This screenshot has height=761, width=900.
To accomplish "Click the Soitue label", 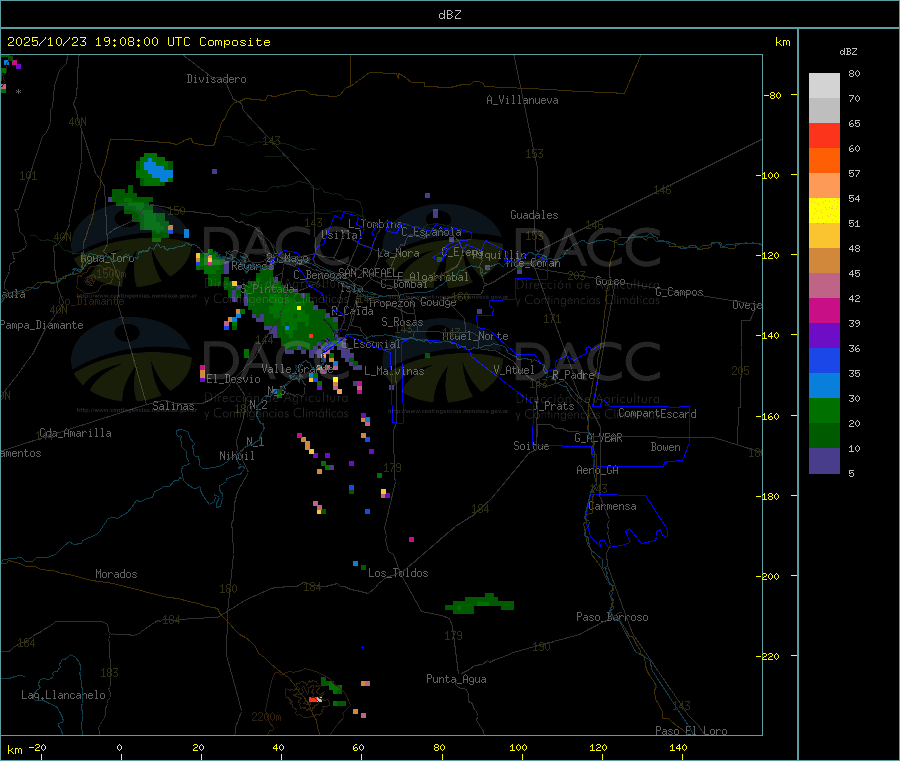I will click(x=531, y=446).
